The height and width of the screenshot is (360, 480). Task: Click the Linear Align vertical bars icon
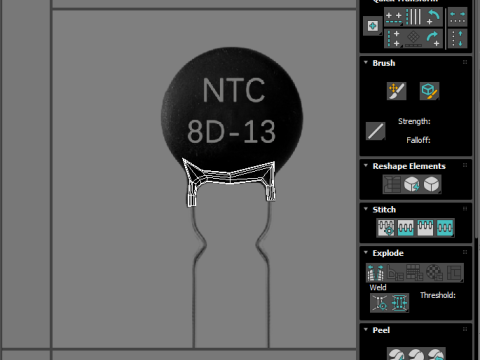pos(414,17)
